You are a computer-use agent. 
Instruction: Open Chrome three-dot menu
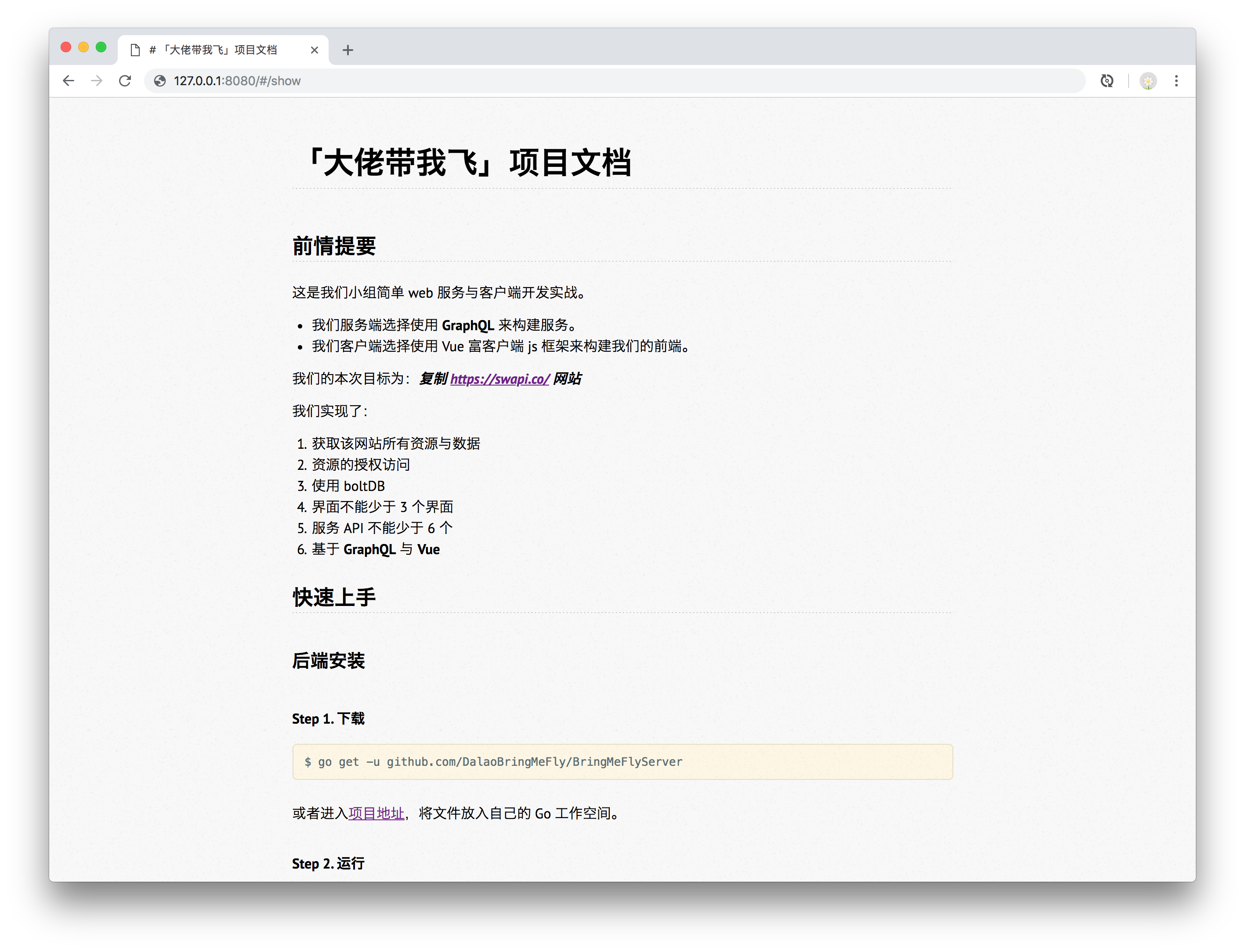coord(1176,81)
